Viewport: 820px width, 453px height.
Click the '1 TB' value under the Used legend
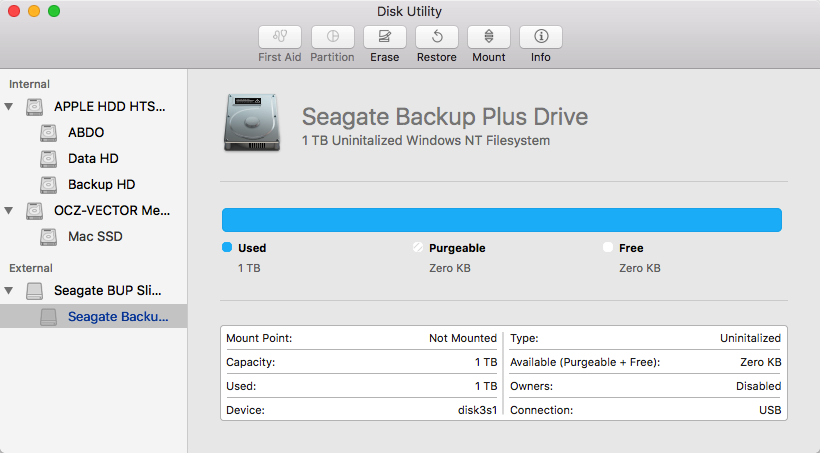(249, 268)
